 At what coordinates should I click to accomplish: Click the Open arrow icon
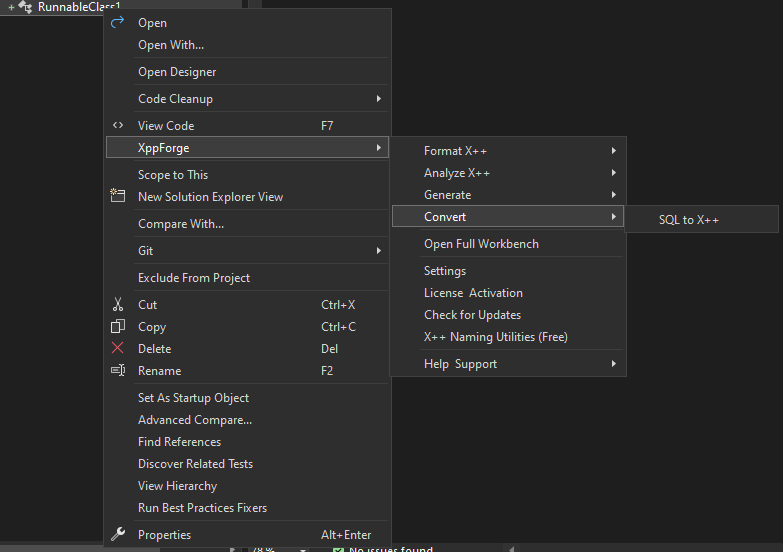pyautogui.click(x=117, y=22)
